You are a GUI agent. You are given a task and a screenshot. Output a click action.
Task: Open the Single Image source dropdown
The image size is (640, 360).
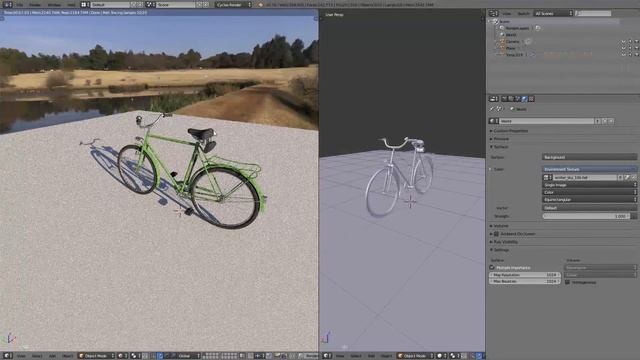click(590, 185)
